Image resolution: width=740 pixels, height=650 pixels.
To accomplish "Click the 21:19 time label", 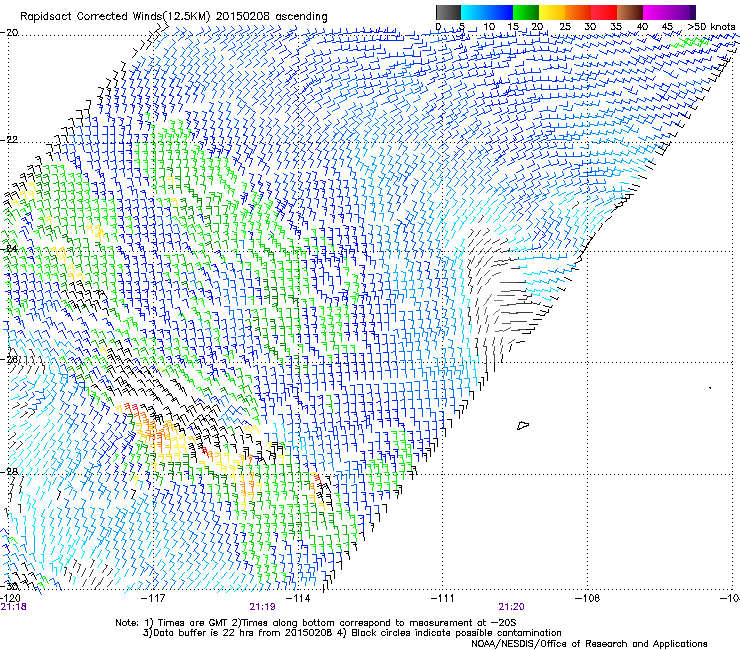I will pos(262,607).
